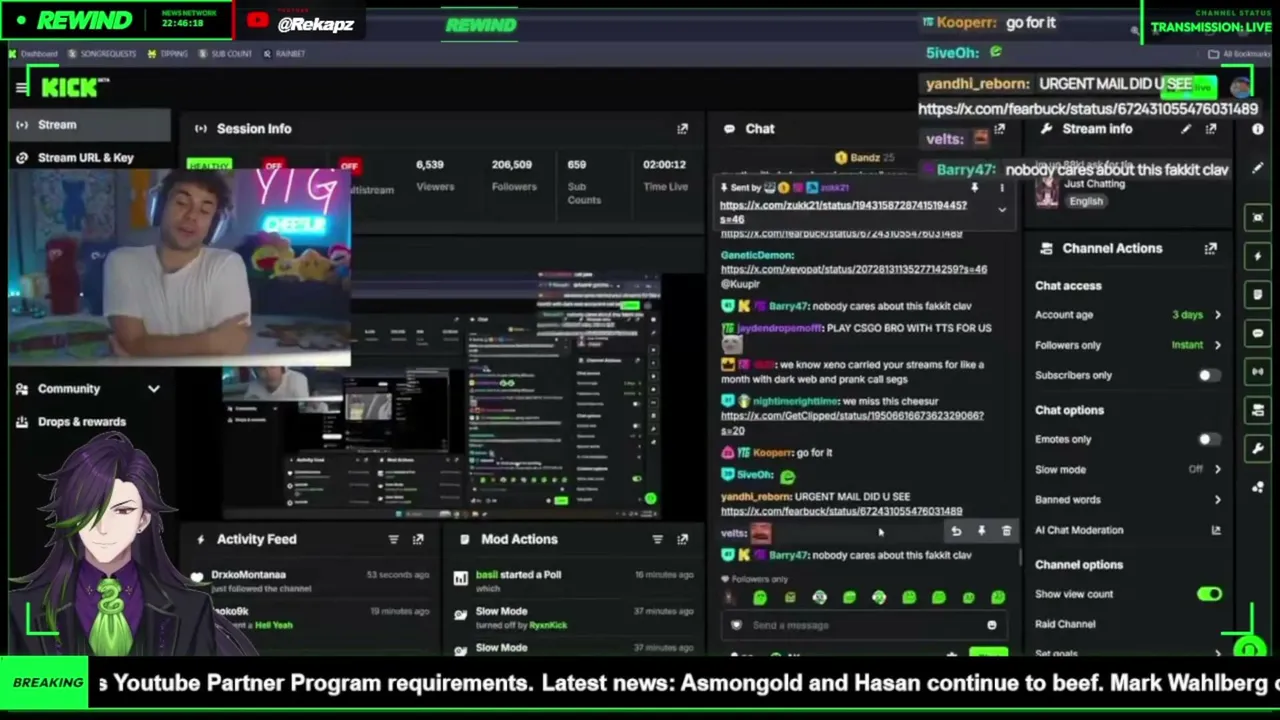Open AI Chat Moderation external link
The width and height of the screenshot is (1280, 720).
1216,530
